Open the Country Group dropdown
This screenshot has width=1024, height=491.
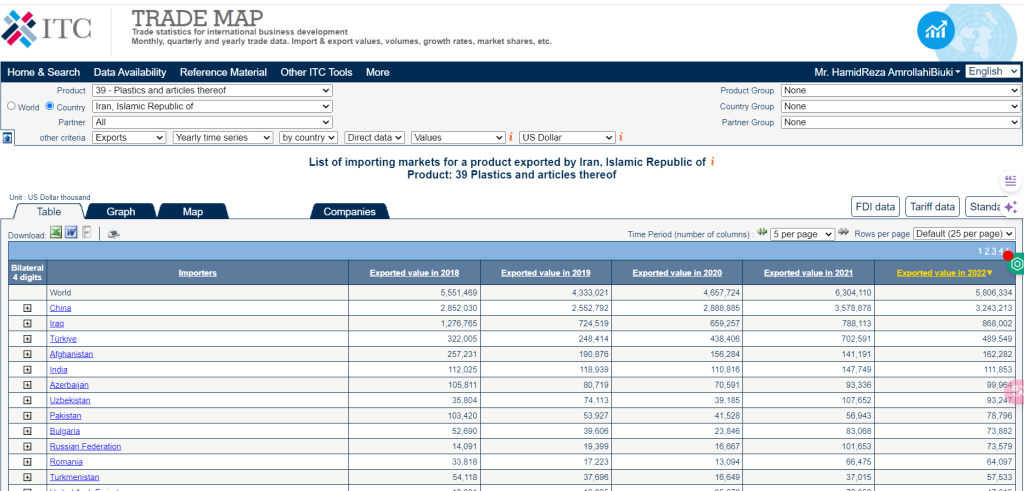[901, 106]
